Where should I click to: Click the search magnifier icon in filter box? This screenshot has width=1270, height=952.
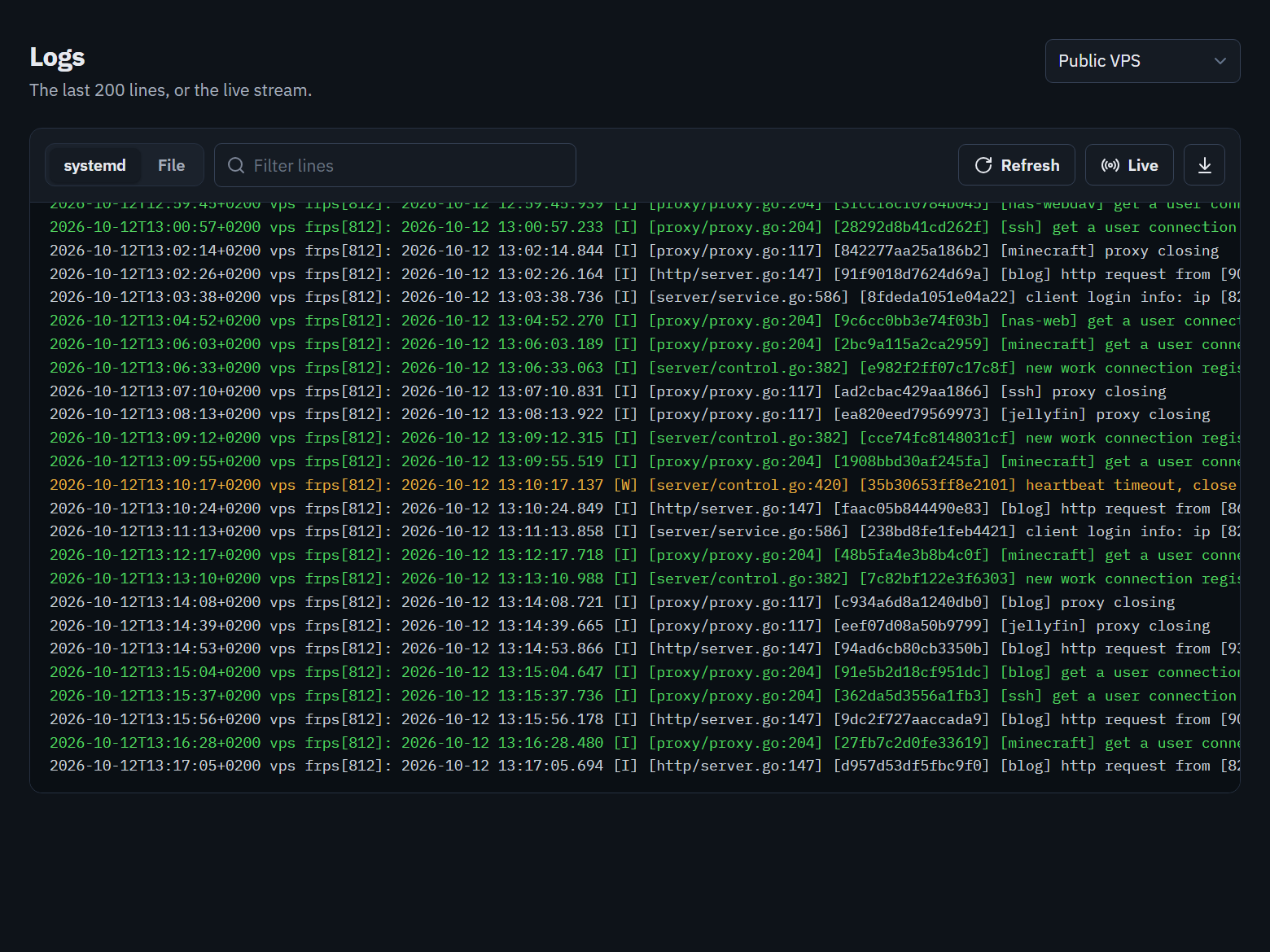tap(236, 165)
